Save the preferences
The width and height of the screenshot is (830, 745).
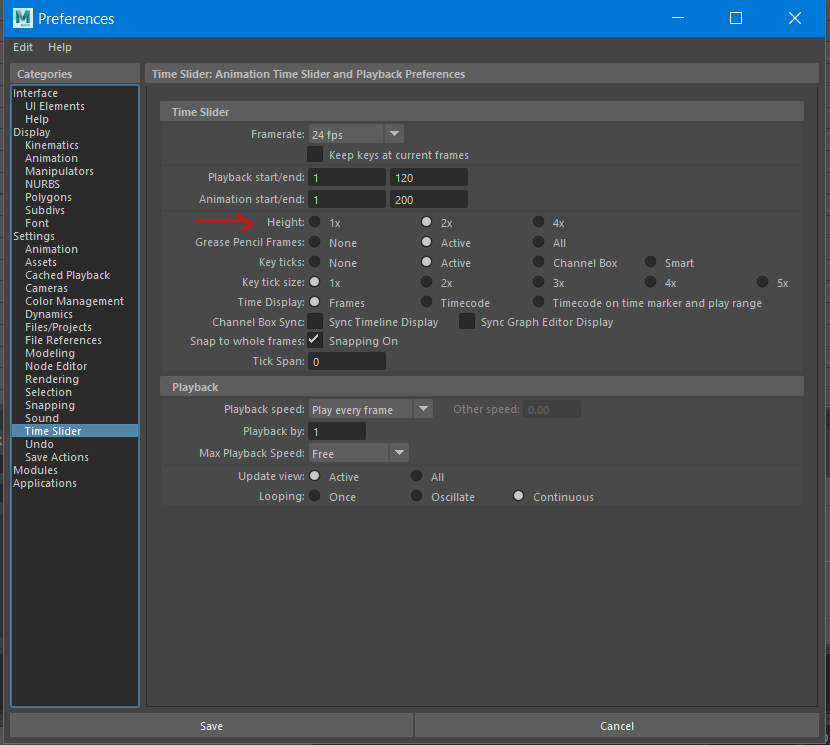(x=211, y=726)
